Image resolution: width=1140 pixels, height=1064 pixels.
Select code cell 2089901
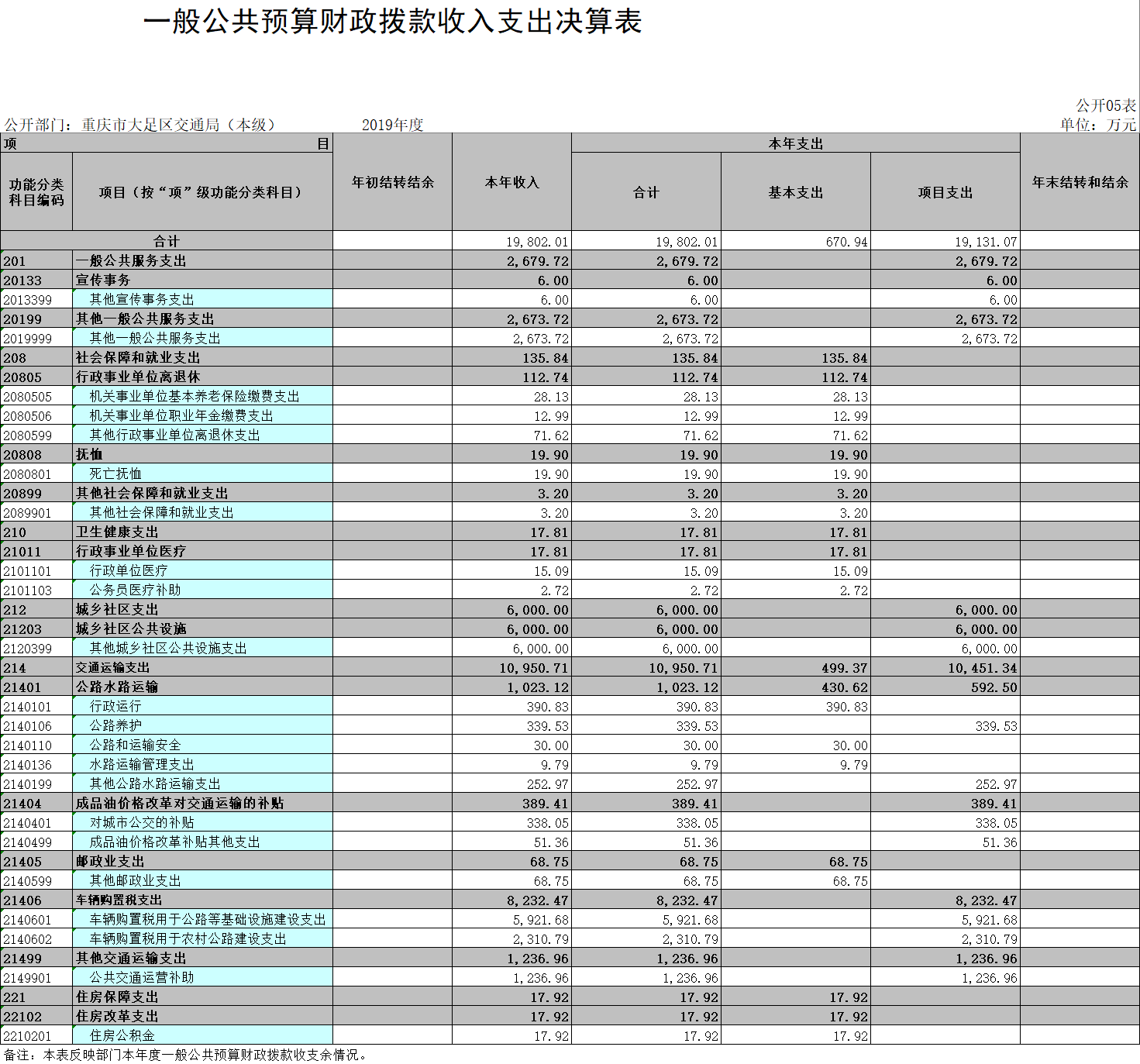point(36,512)
